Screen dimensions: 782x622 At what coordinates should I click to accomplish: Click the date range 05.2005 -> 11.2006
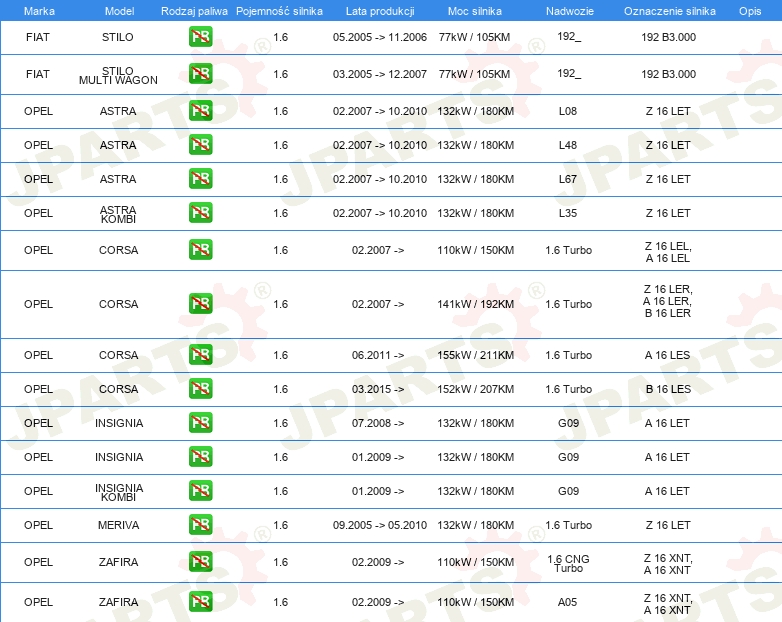[x=380, y=37]
